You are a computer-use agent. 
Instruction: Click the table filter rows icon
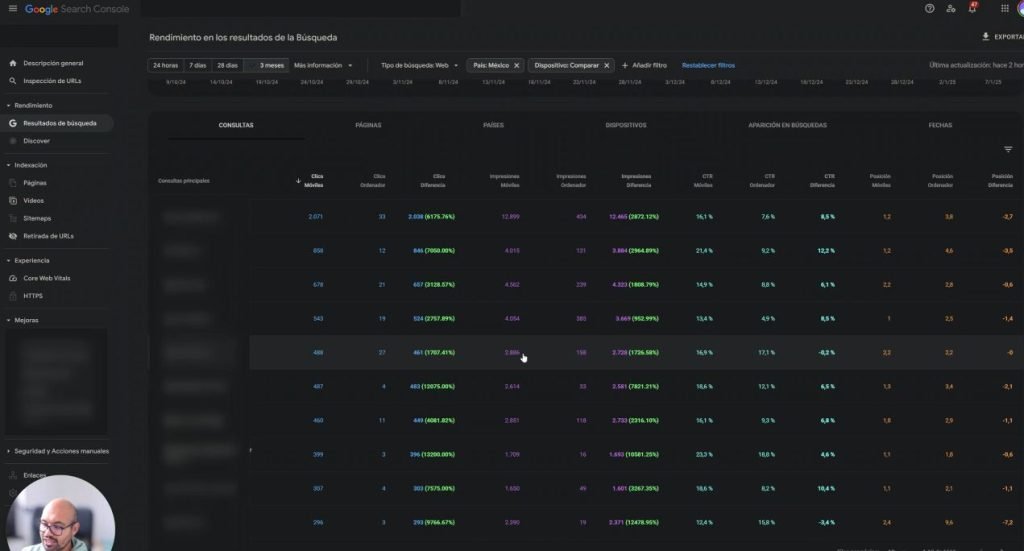tap(1008, 150)
